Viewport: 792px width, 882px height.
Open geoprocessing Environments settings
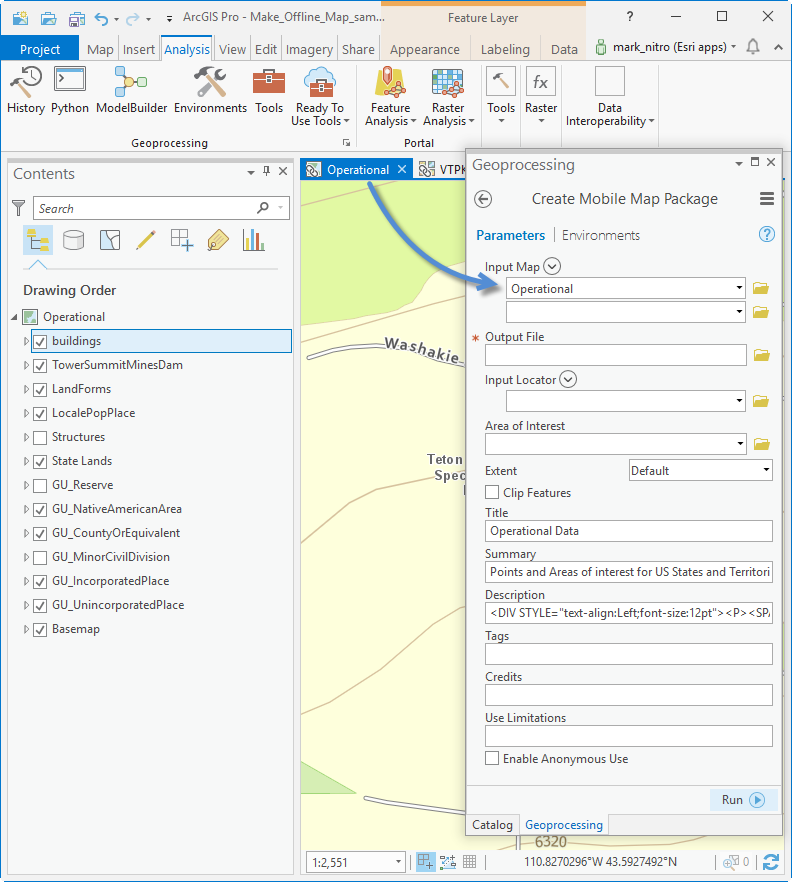[210, 90]
